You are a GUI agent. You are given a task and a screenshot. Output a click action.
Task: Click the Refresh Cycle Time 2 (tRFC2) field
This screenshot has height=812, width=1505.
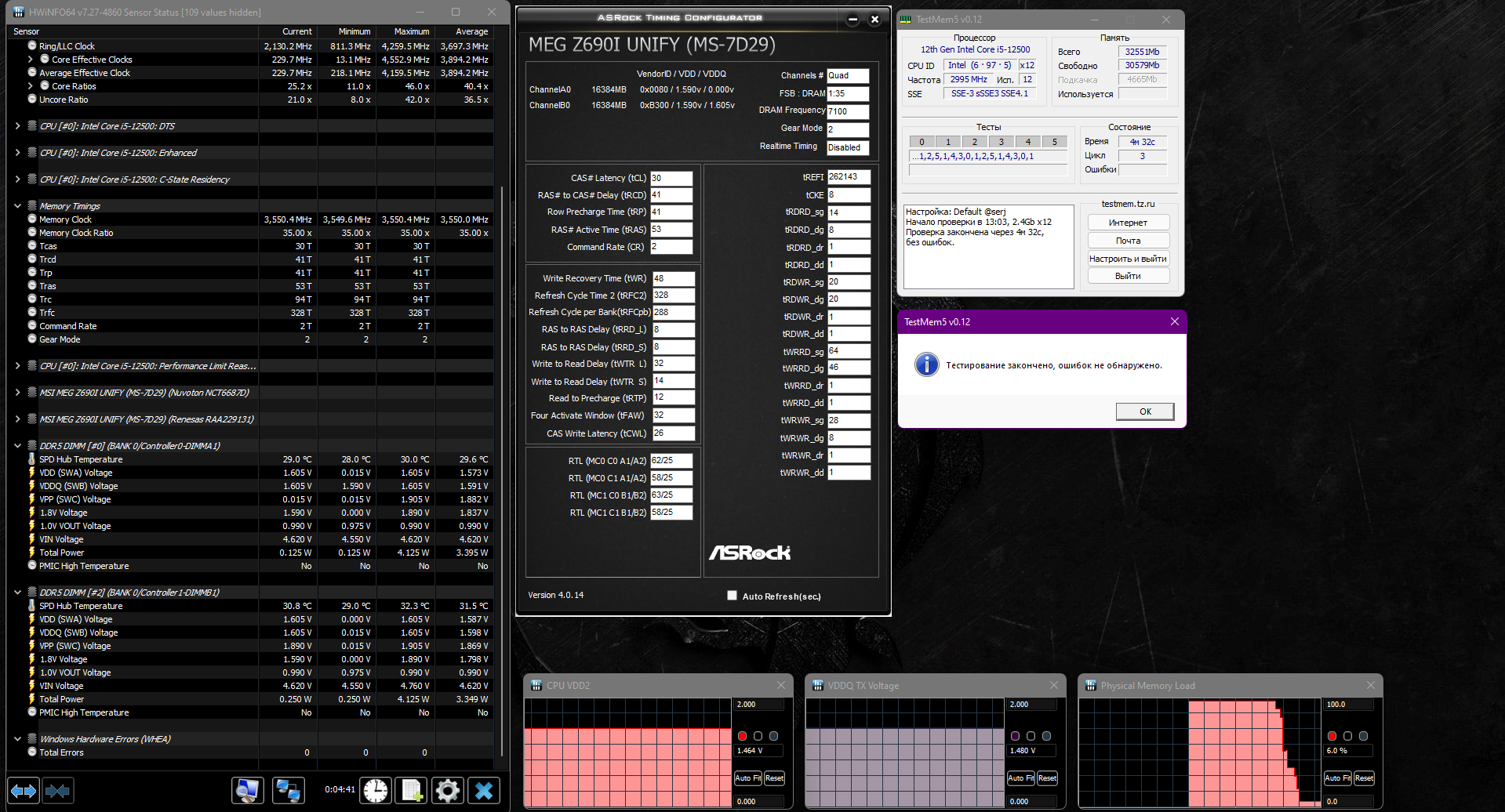tap(674, 295)
